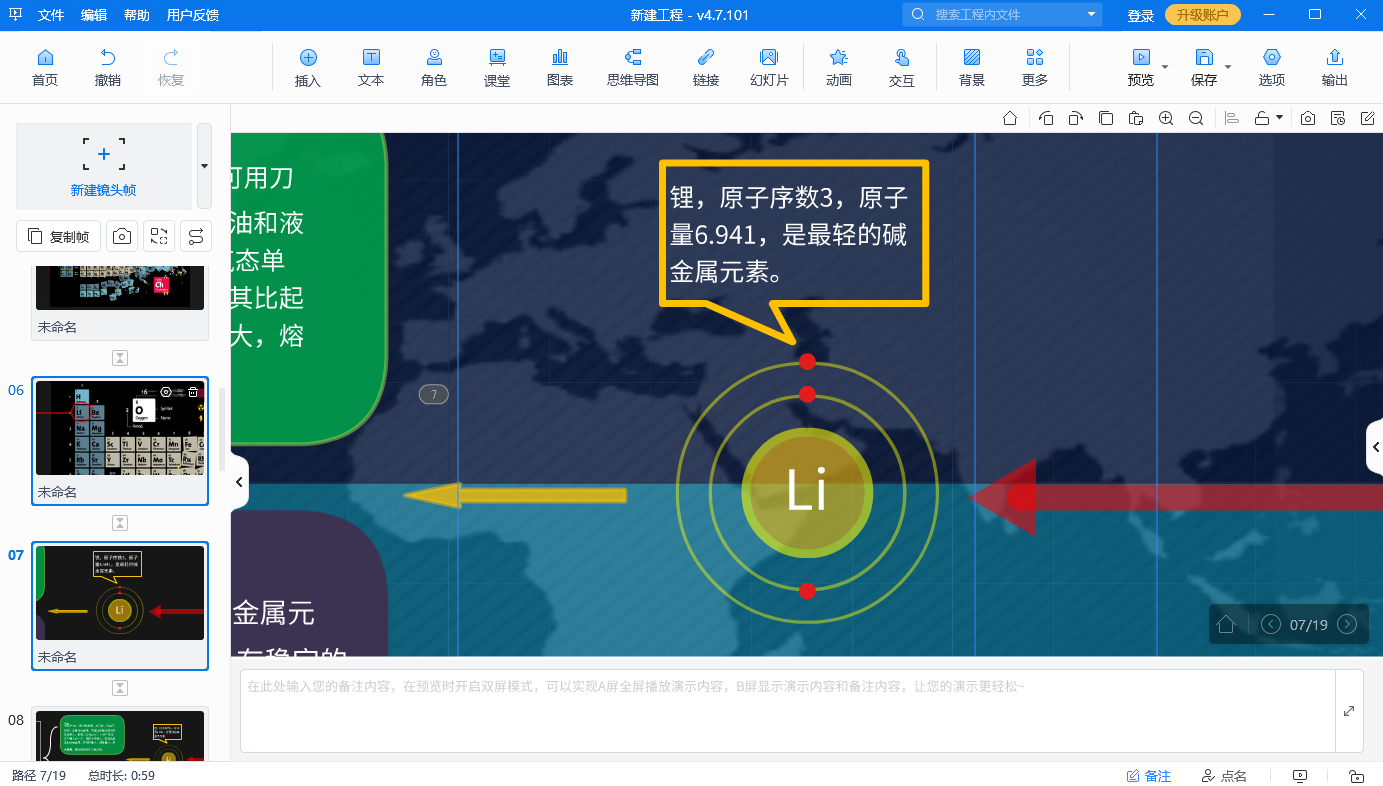
Task: Select frame 07 lithium thumbnail
Action: (120, 593)
